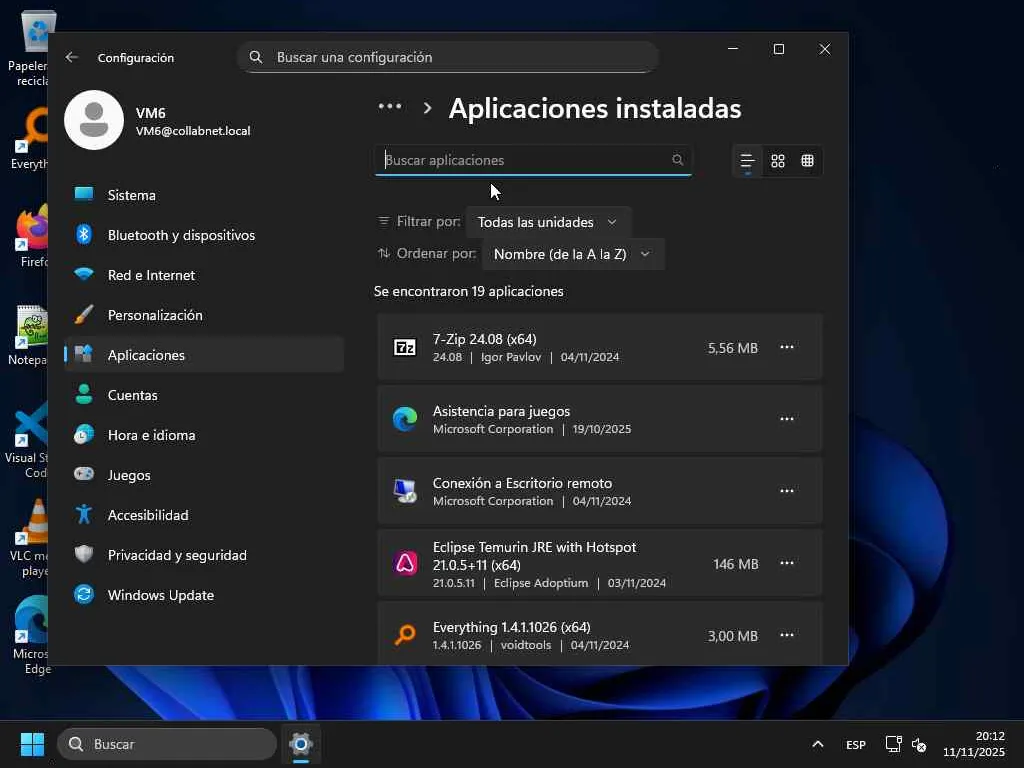Open more options for Conexión a Escritorio remoto
The height and width of the screenshot is (768, 1024).
(787, 491)
